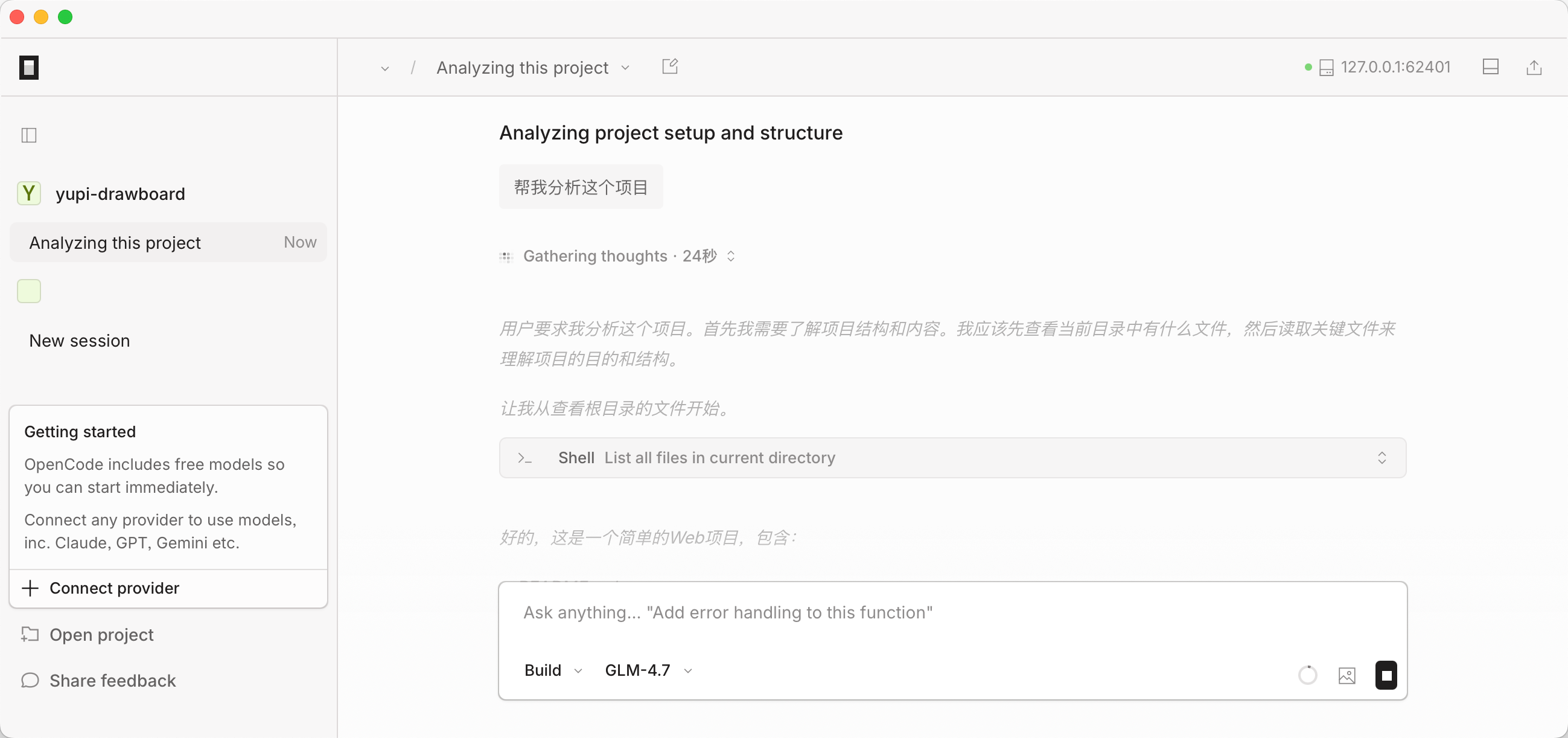The image size is (1568, 738).
Task: Select the Analyzing this project session
Action: (x=168, y=242)
